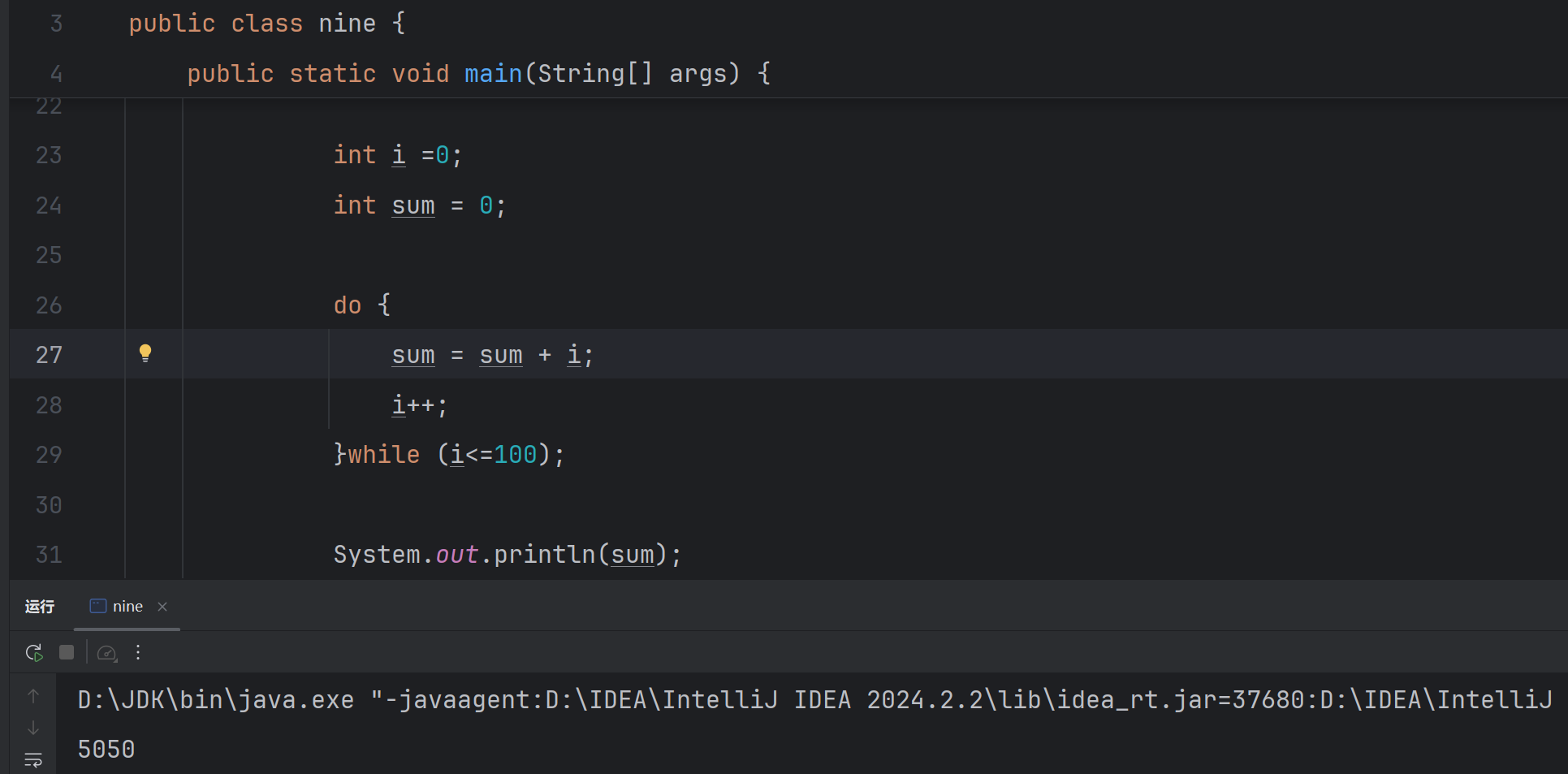Place the cursor on 'int sum = 0;'
This screenshot has width=1568, height=774.
[x=420, y=205]
